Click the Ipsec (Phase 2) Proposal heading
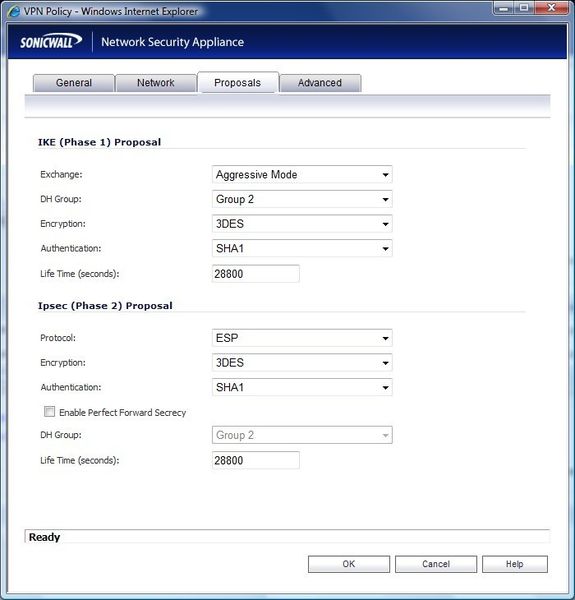The width and height of the screenshot is (575, 600). [x=105, y=306]
